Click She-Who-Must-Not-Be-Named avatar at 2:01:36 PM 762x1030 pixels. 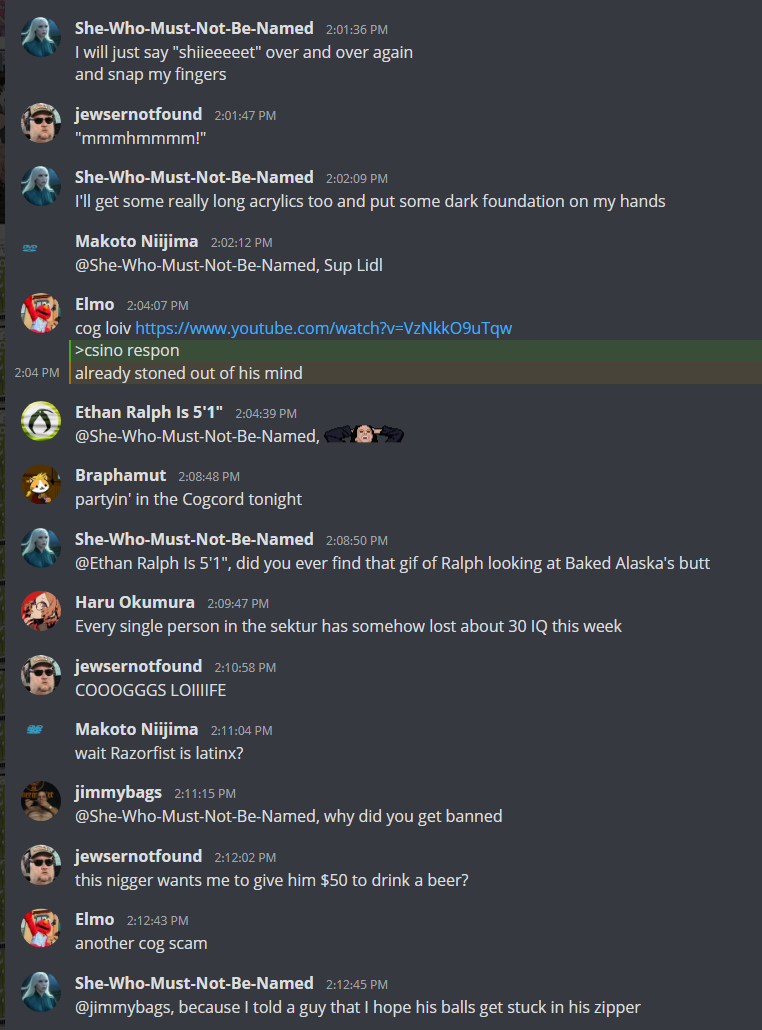41,37
